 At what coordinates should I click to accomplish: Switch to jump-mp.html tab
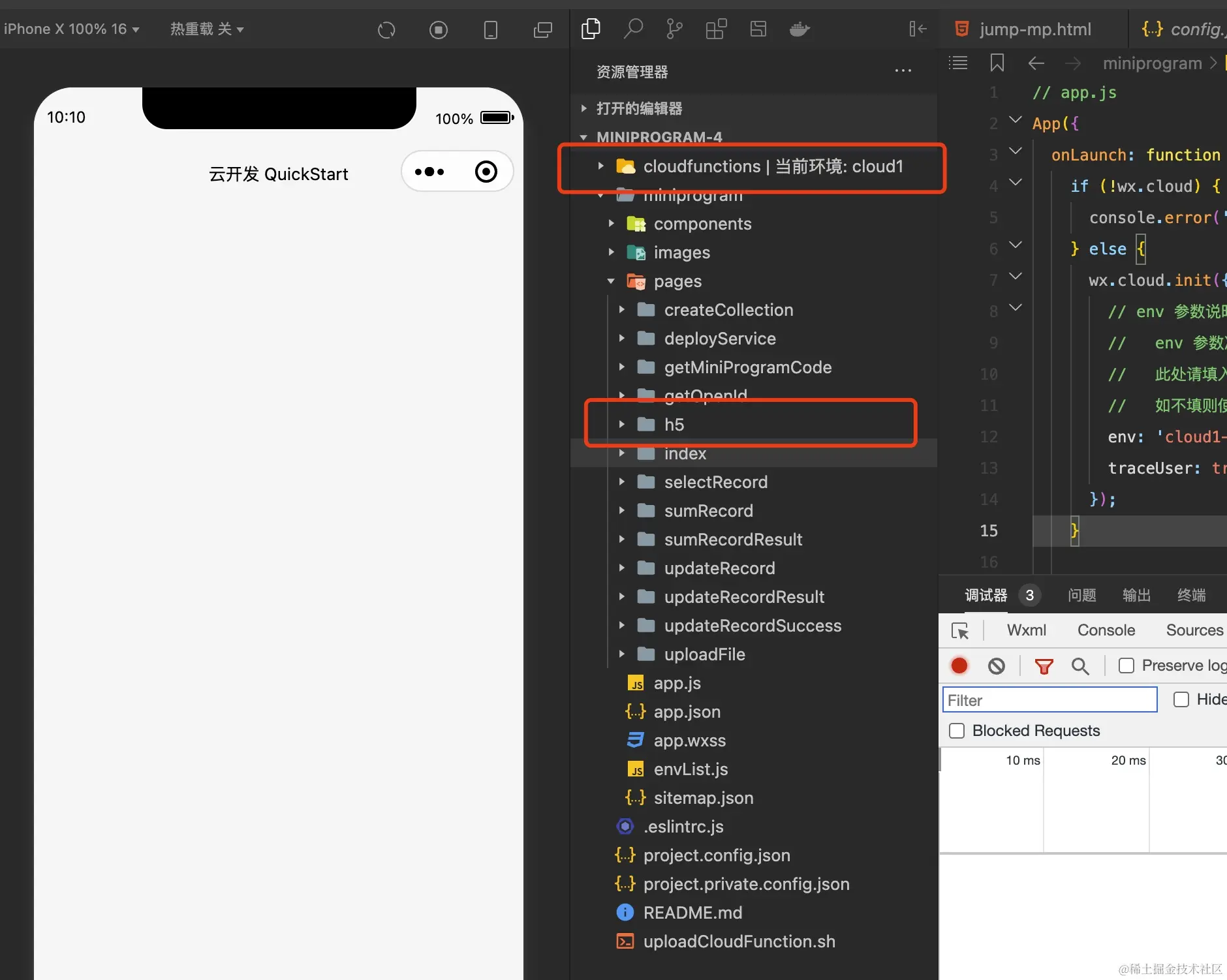pos(1035,29)
